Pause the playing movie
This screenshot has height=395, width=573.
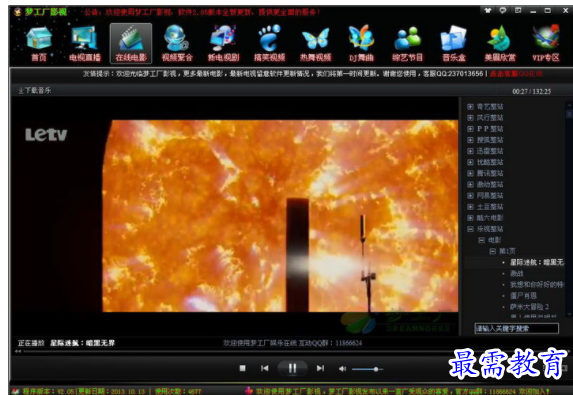(292, 368)
